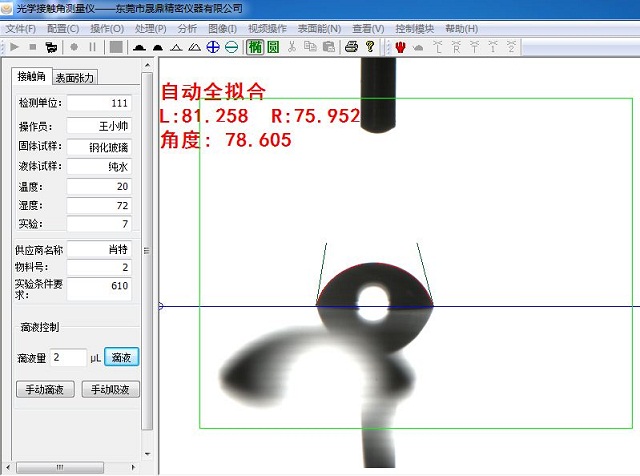640x476 pixels.
Task: Click the first black droplet shape icon
Action: pos(140,47)
